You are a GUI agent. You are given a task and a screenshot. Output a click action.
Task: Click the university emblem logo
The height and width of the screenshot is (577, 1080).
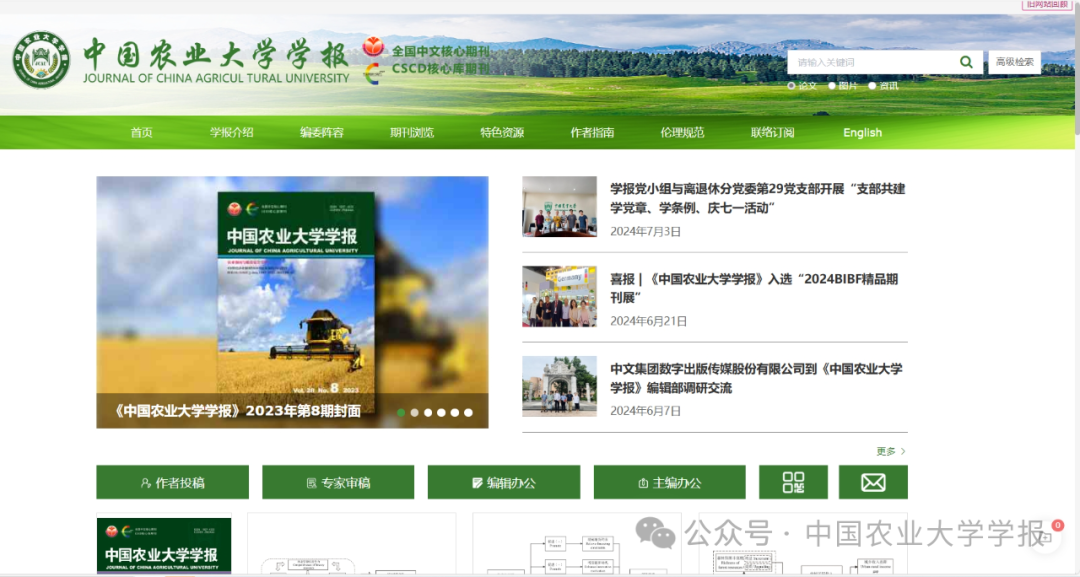(41, 59)
